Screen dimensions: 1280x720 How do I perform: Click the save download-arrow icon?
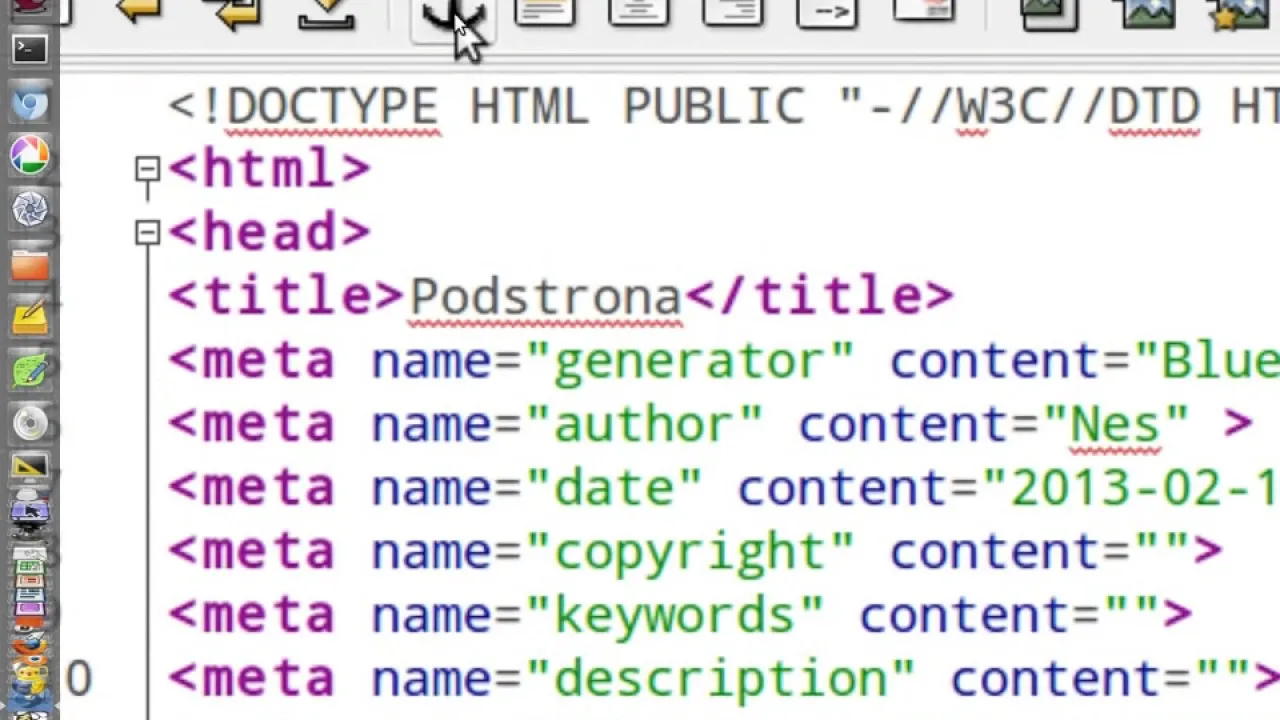point(325,12)
